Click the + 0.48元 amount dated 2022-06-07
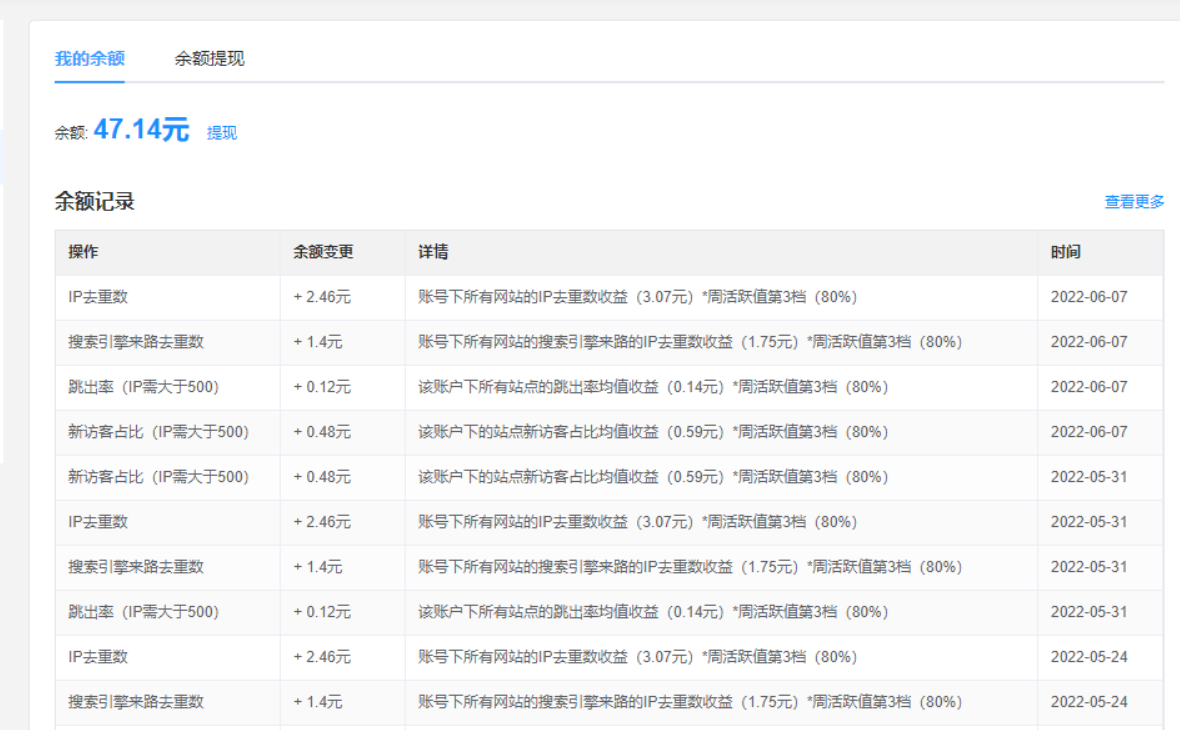1180x730 pixels. click(322, 432)
